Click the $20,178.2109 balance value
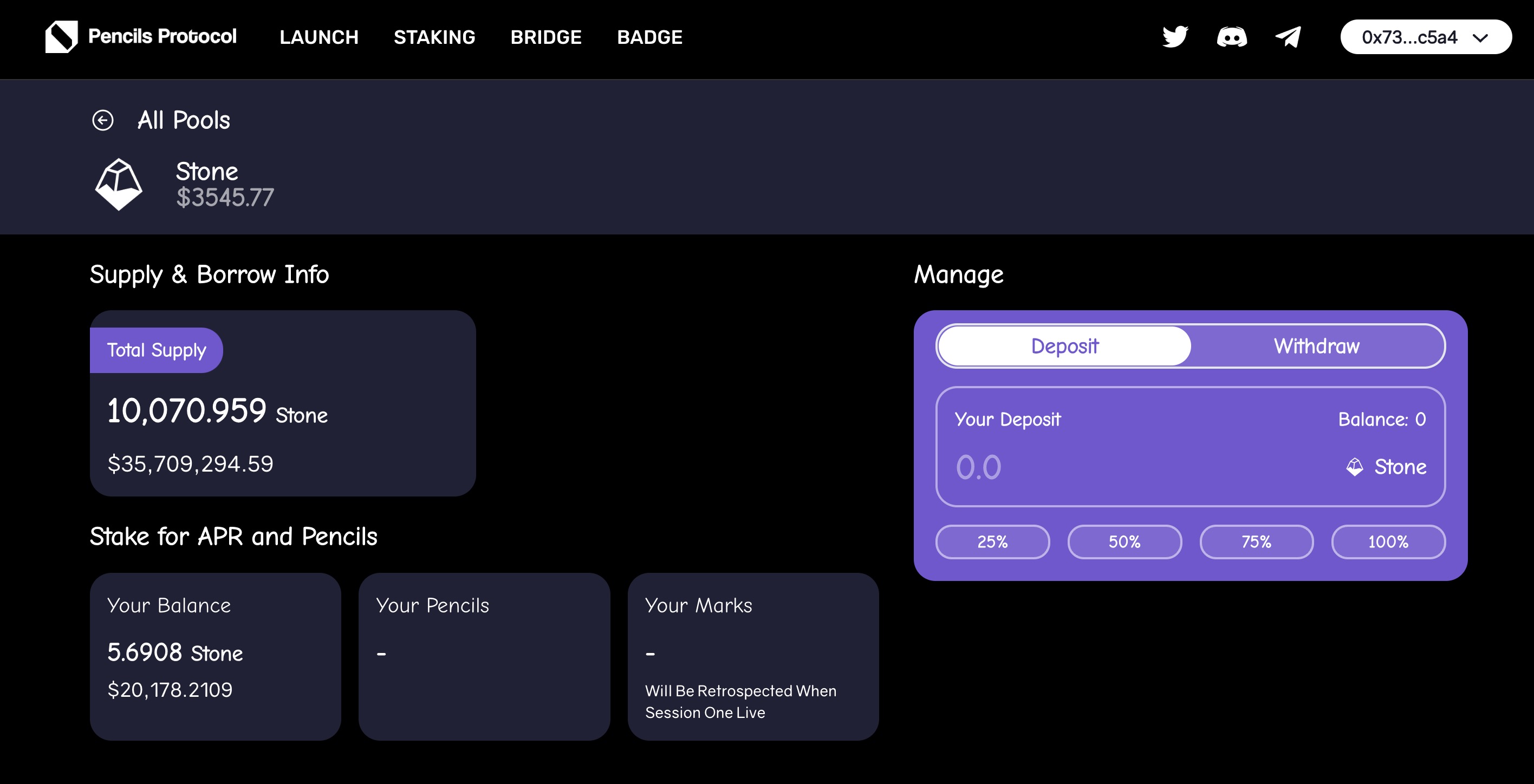Image resolution: width=1534 pixels, height=784 pixels. [x=170, y=689]
